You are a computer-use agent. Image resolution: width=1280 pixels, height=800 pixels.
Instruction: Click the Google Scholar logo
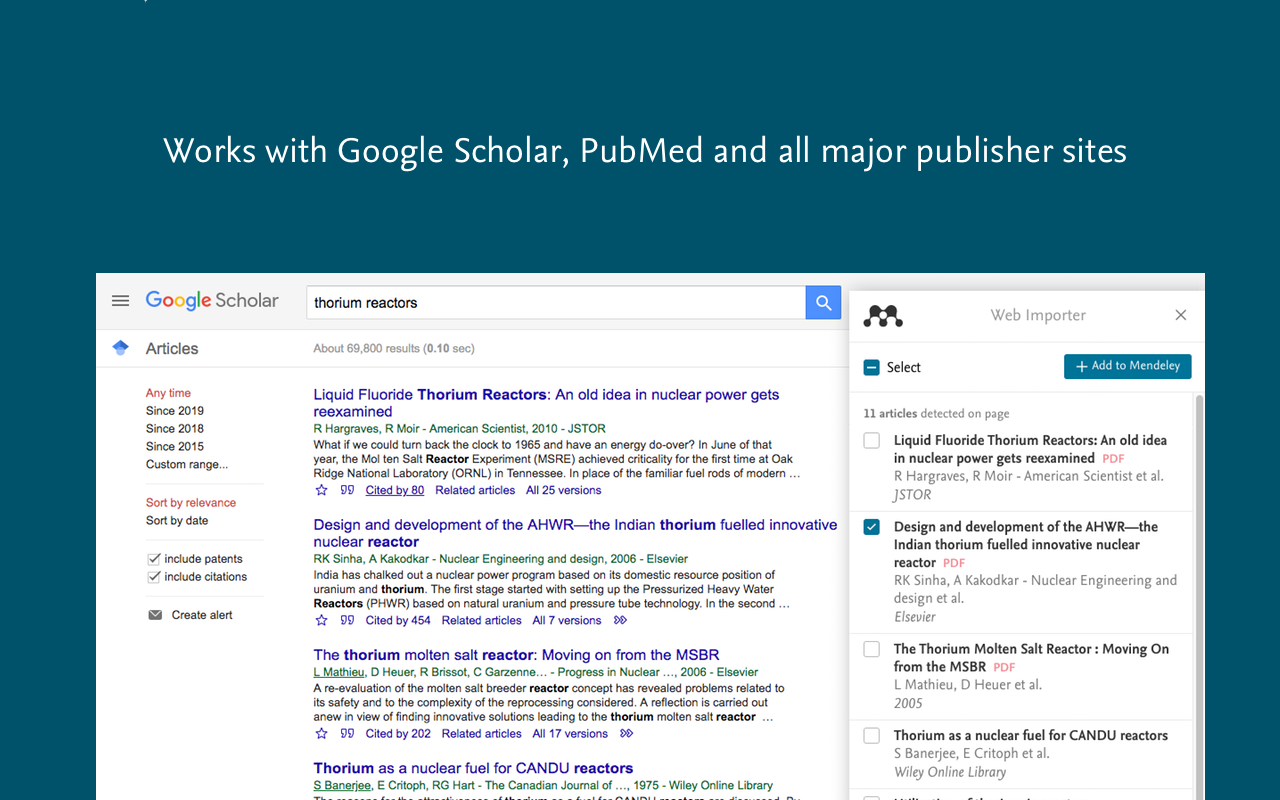212,301
